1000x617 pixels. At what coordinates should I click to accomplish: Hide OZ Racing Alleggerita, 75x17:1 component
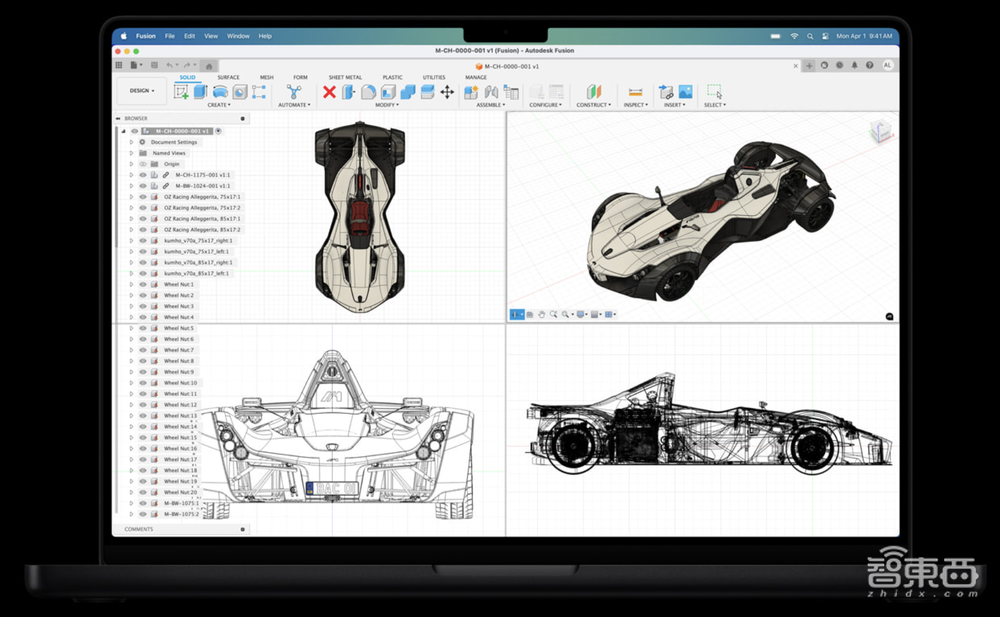[x=143, y=197]
